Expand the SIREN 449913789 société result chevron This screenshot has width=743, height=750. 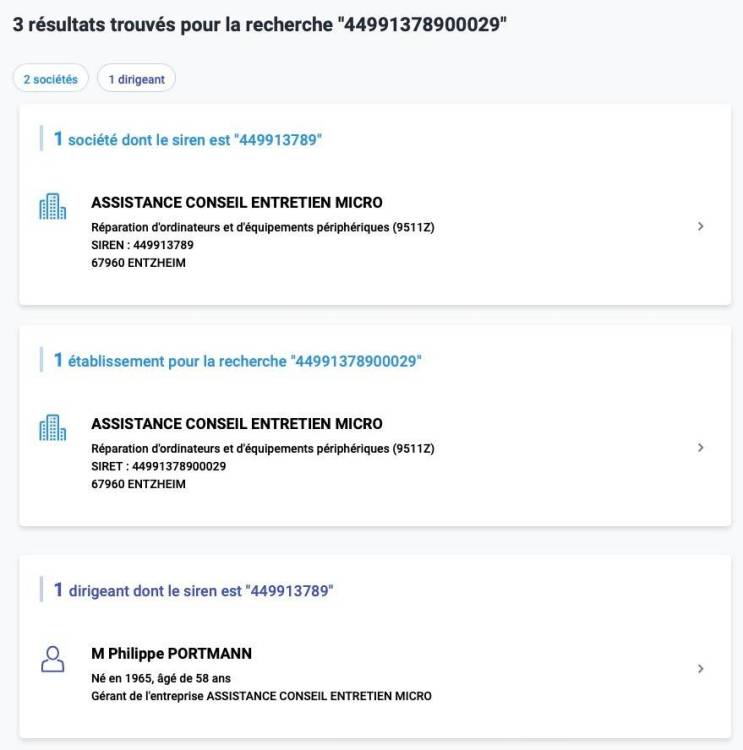coord(700,227)
